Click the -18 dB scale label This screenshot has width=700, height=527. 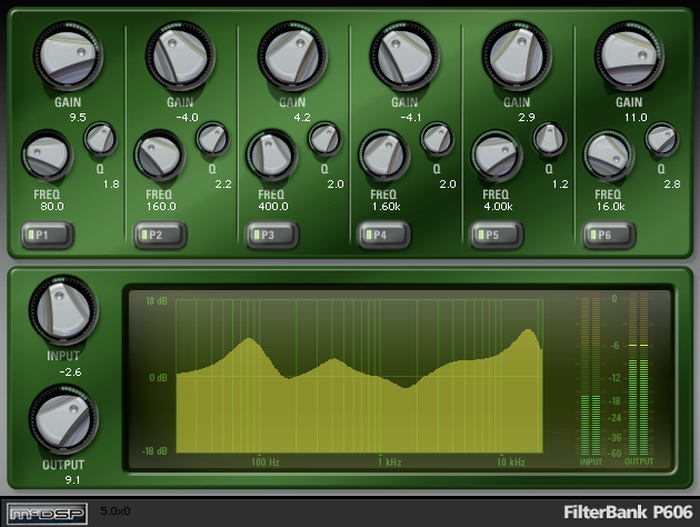[154, 451]
